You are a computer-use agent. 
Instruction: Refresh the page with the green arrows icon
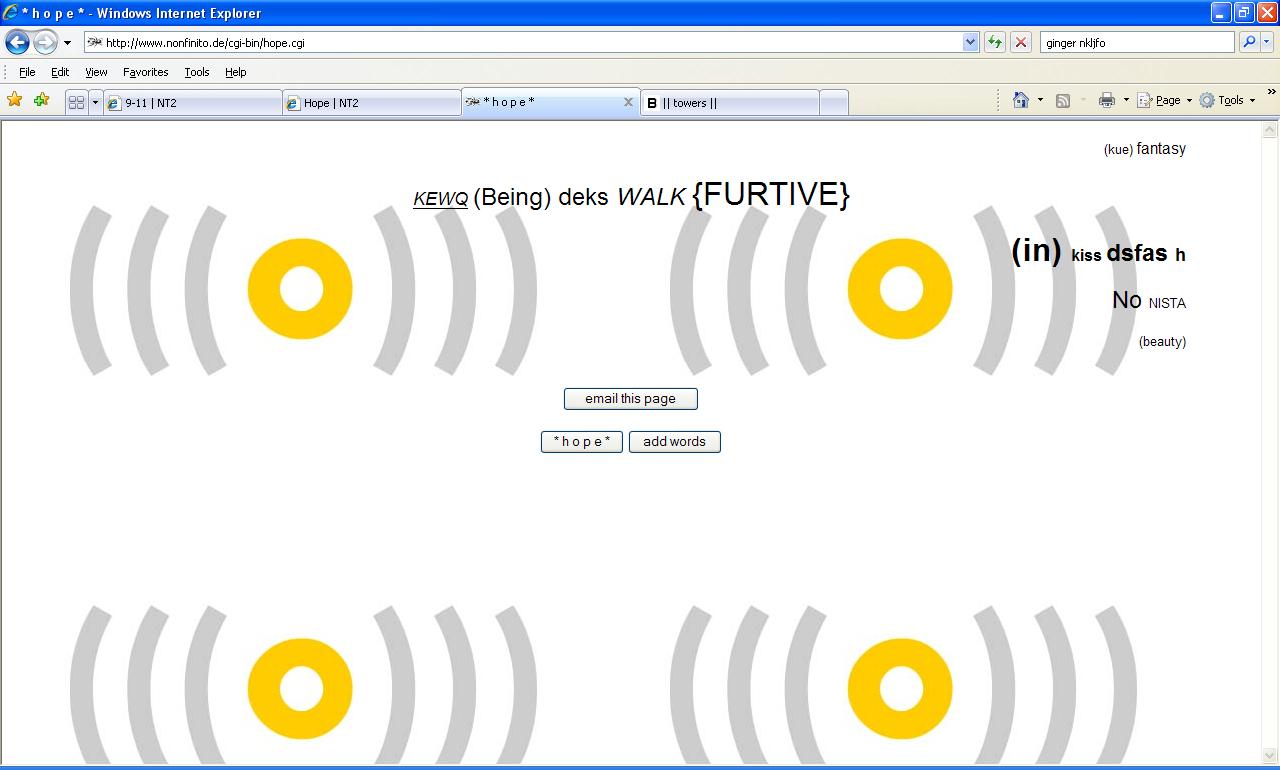click(995, 42)
